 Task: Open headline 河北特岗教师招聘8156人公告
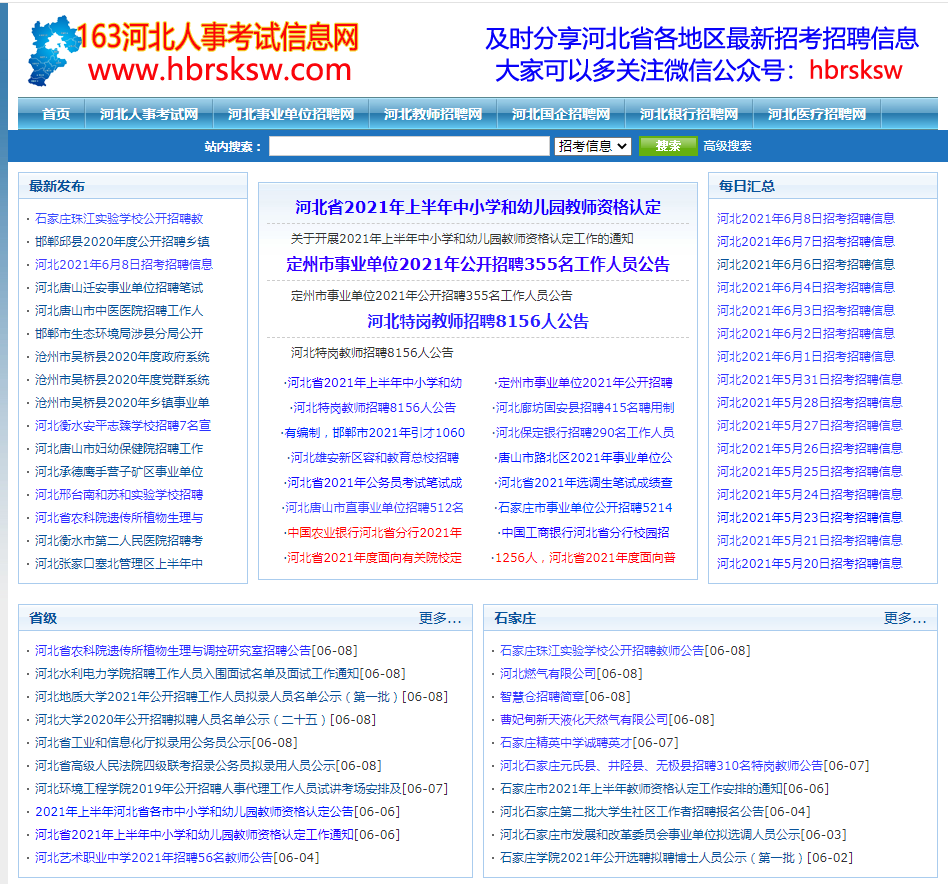point(478,322)
